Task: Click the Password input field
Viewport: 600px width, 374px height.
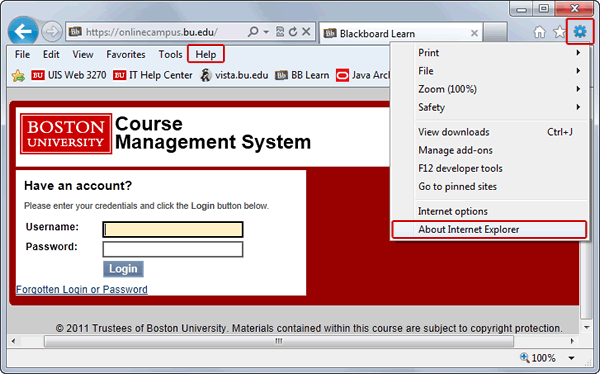Action: [x=173, y=249]
